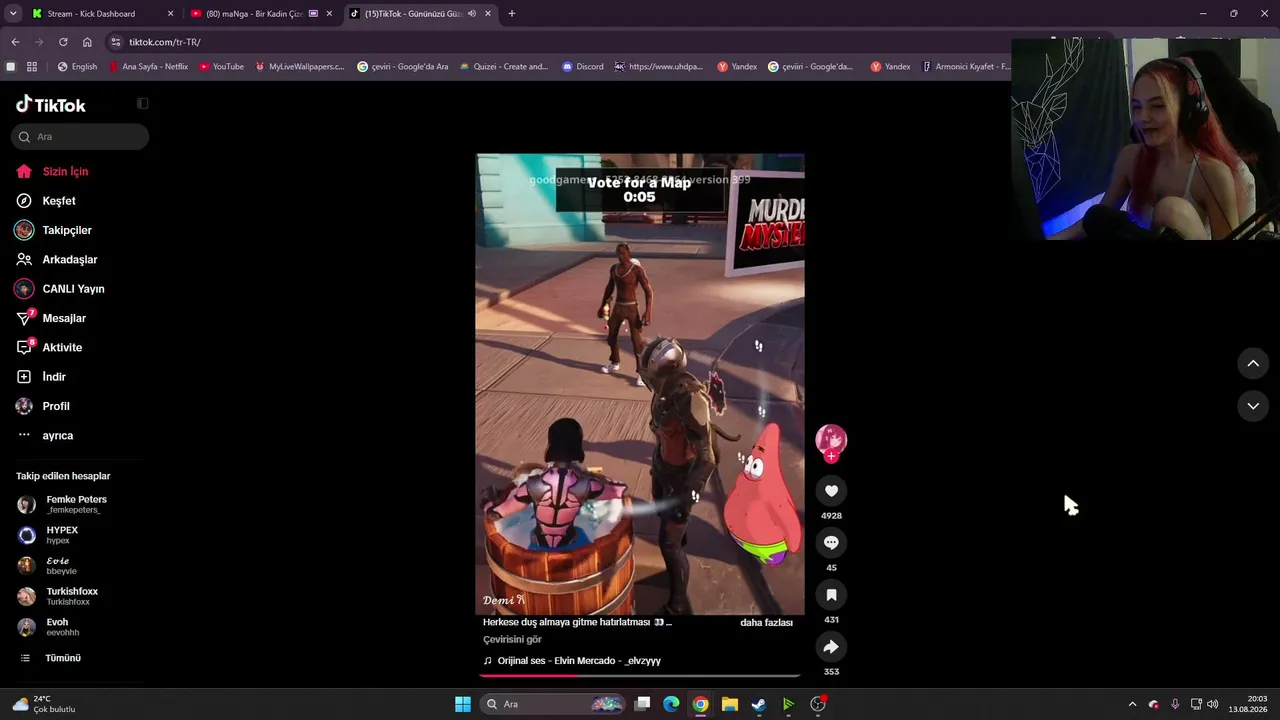Click the Windows taskbar search box

[554, 704]
